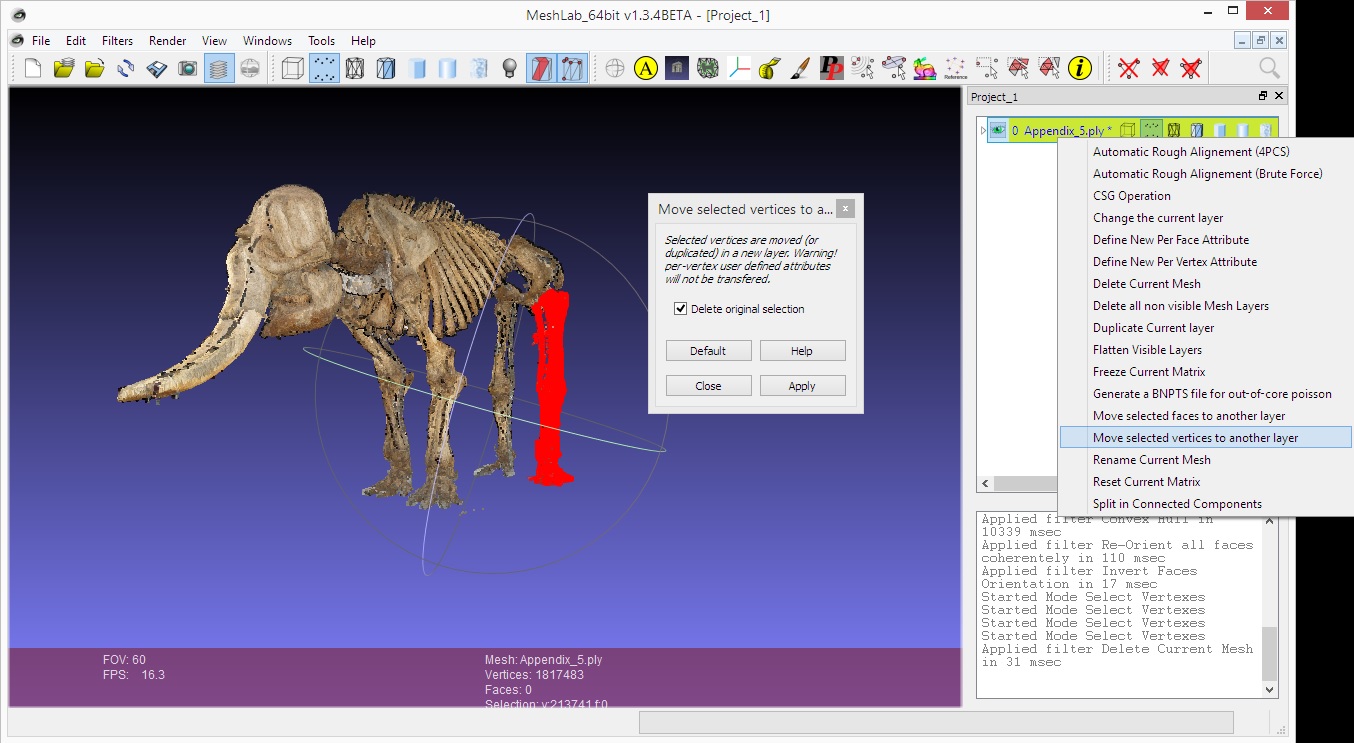Image resolution: width=1354 pixels, height=743 pixels.
Task: Click the Default button in dialog
Action: point(707,351)
